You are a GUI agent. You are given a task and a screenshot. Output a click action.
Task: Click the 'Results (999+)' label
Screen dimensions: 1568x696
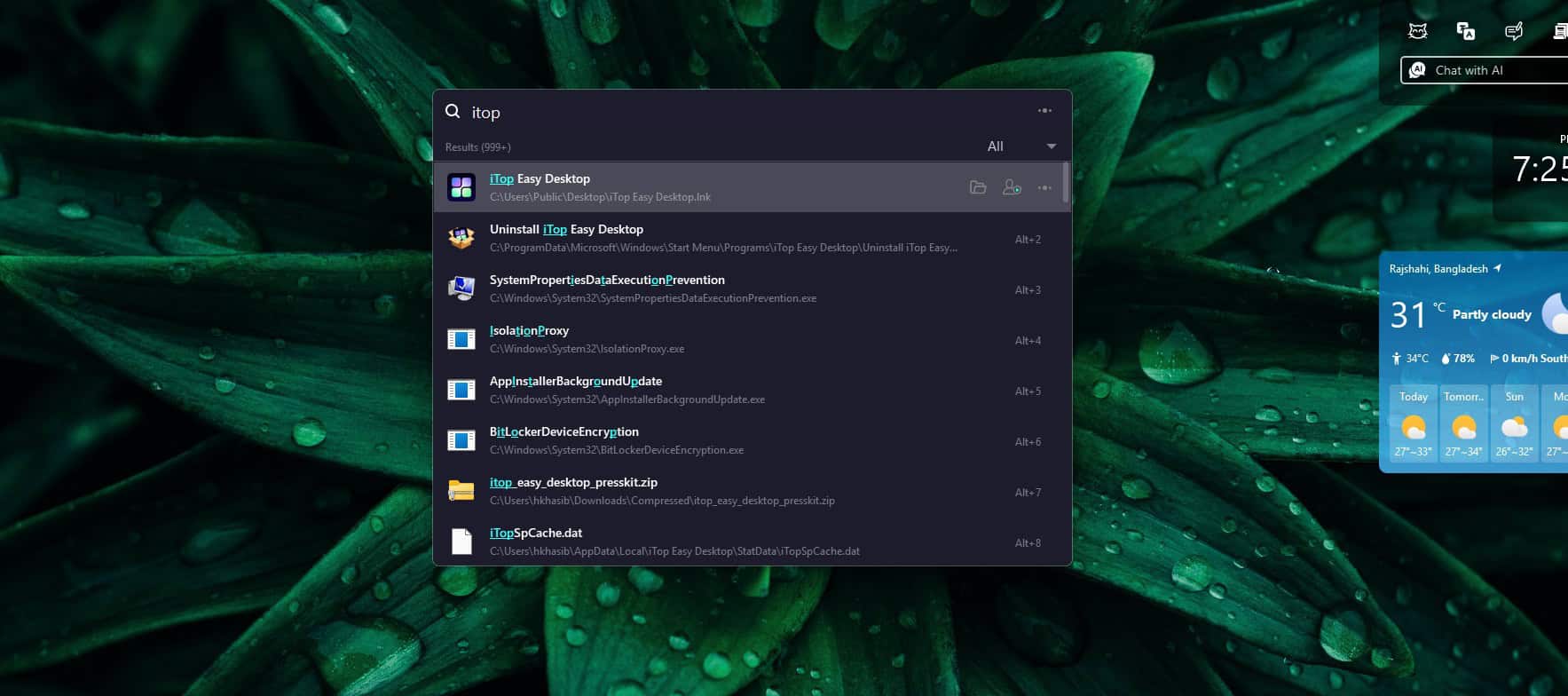(477, 147)
